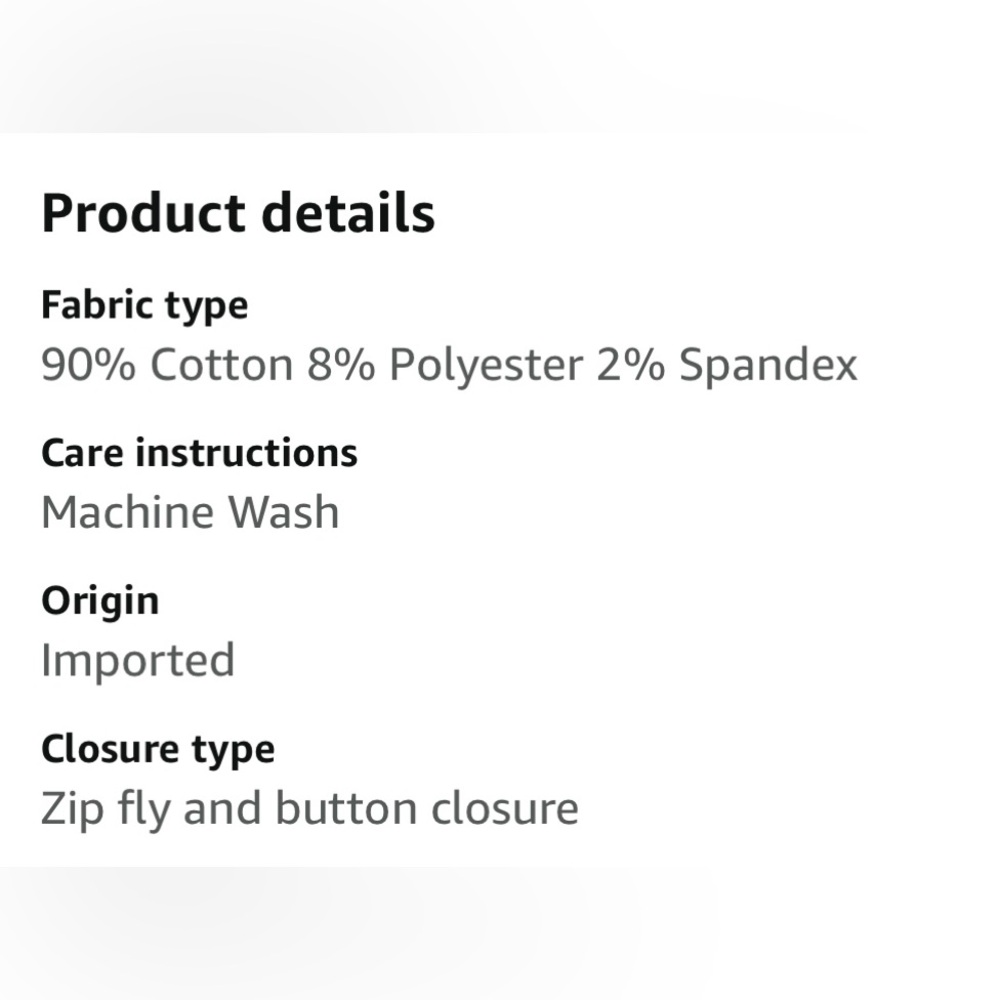Click the Machine Wash value text
1000x1000 pixels.
pos(190,512)
